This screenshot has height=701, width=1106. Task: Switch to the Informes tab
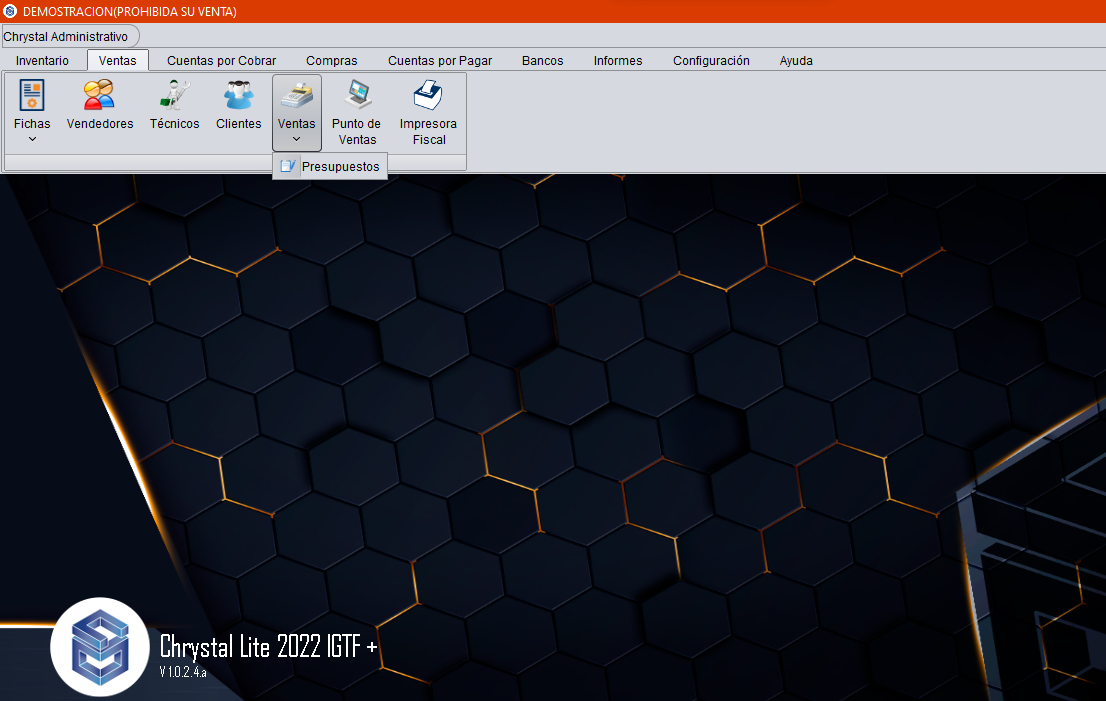click(x=618, y=61)
